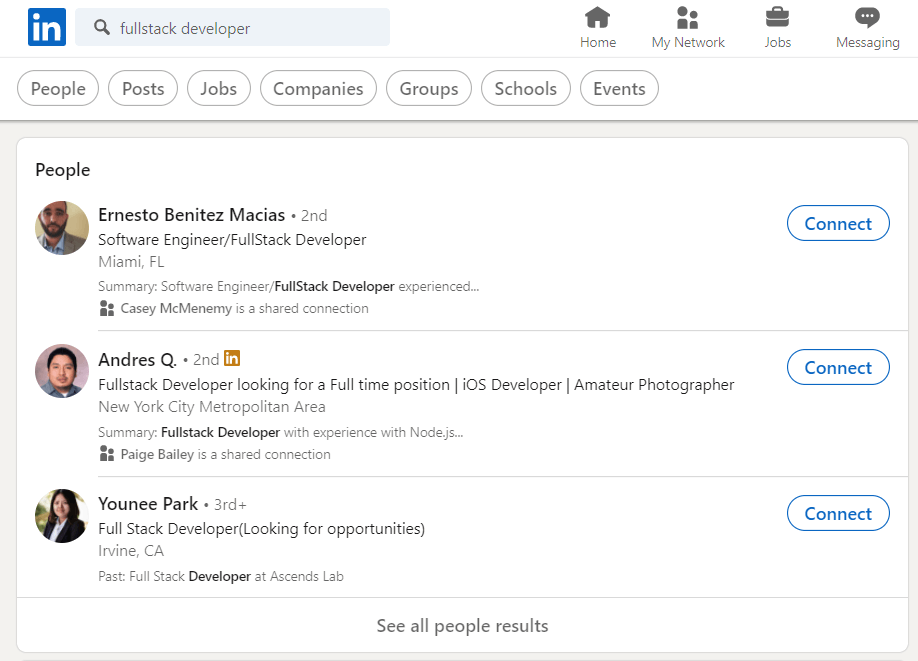918x661 pixels.
Task: Connect with Younee Park
Action: pyautogui.click(x=838, y=514)
